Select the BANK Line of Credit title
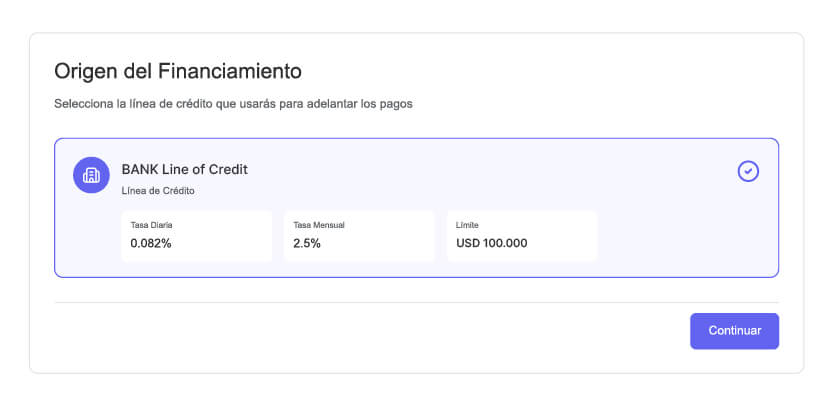Image resolution: width=833 pixels, height=406 pixels. [184, 169]
